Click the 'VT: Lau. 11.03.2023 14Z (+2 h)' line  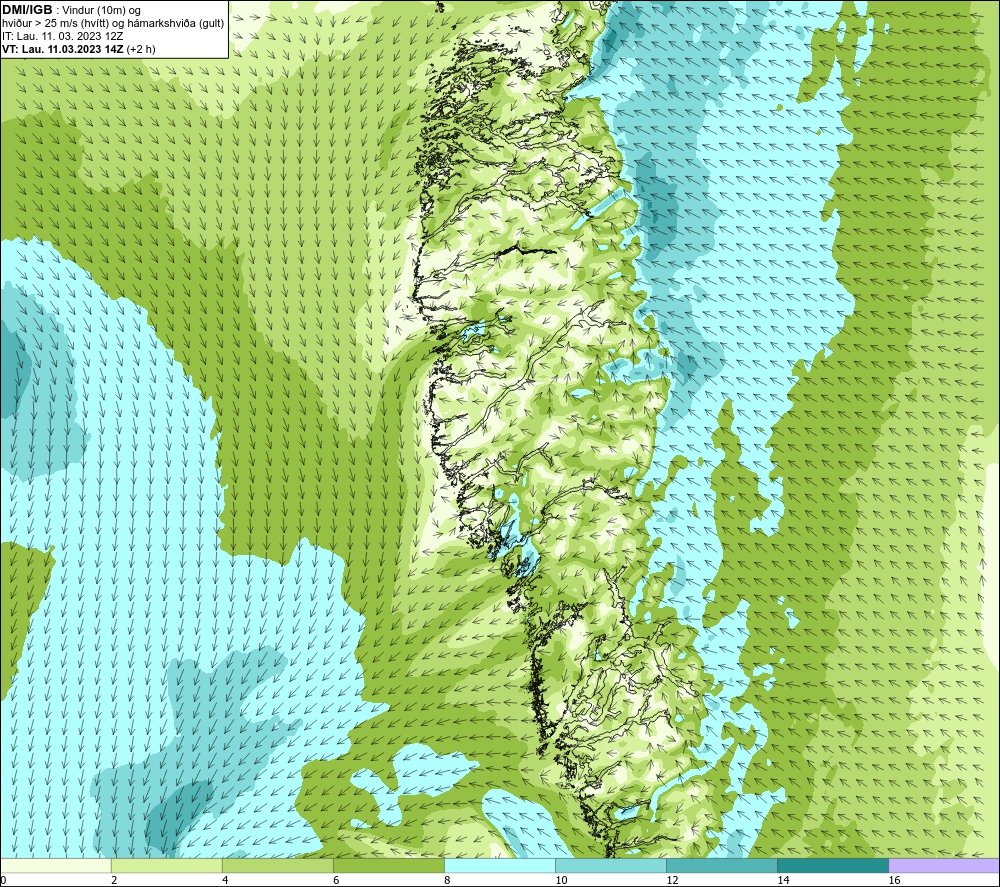(78, 49)
